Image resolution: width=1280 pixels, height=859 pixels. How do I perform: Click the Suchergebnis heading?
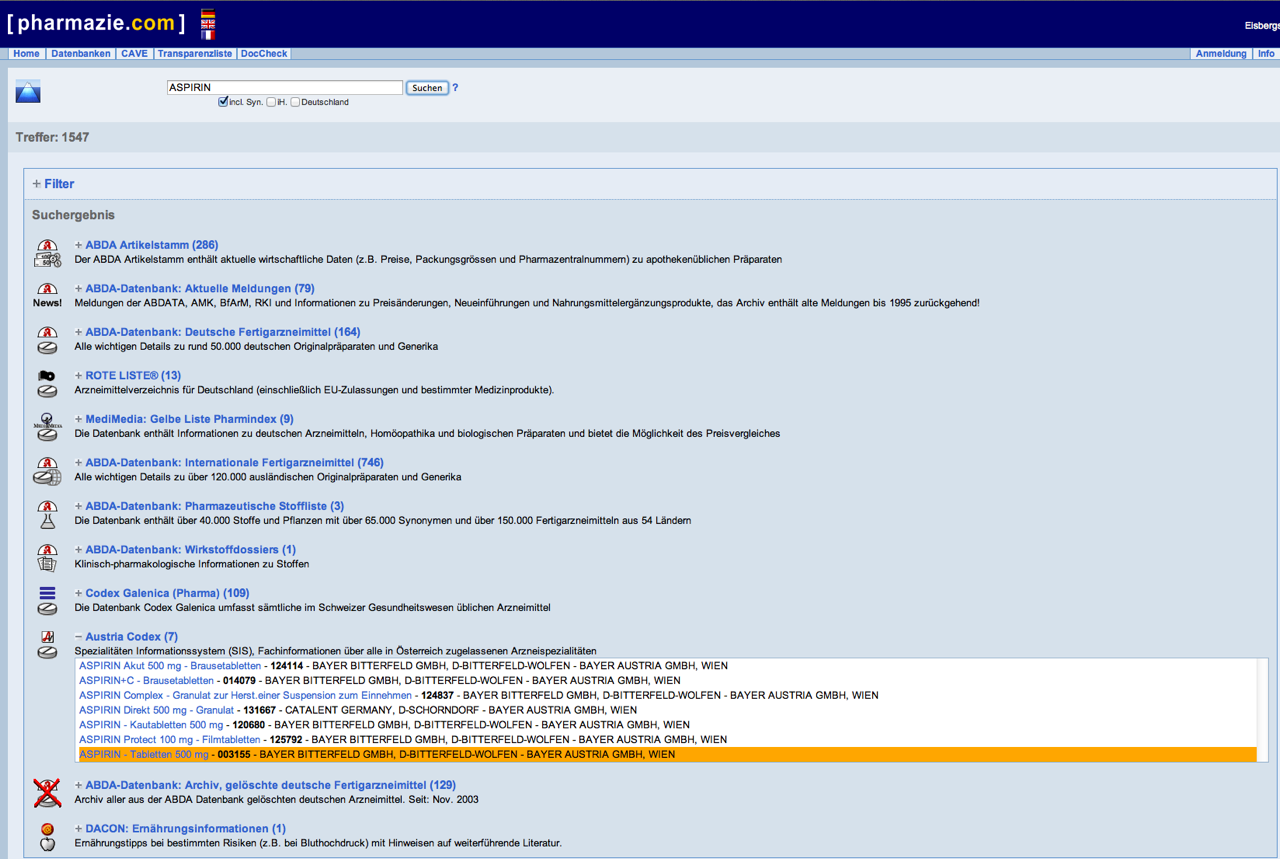tap(73, 215)
